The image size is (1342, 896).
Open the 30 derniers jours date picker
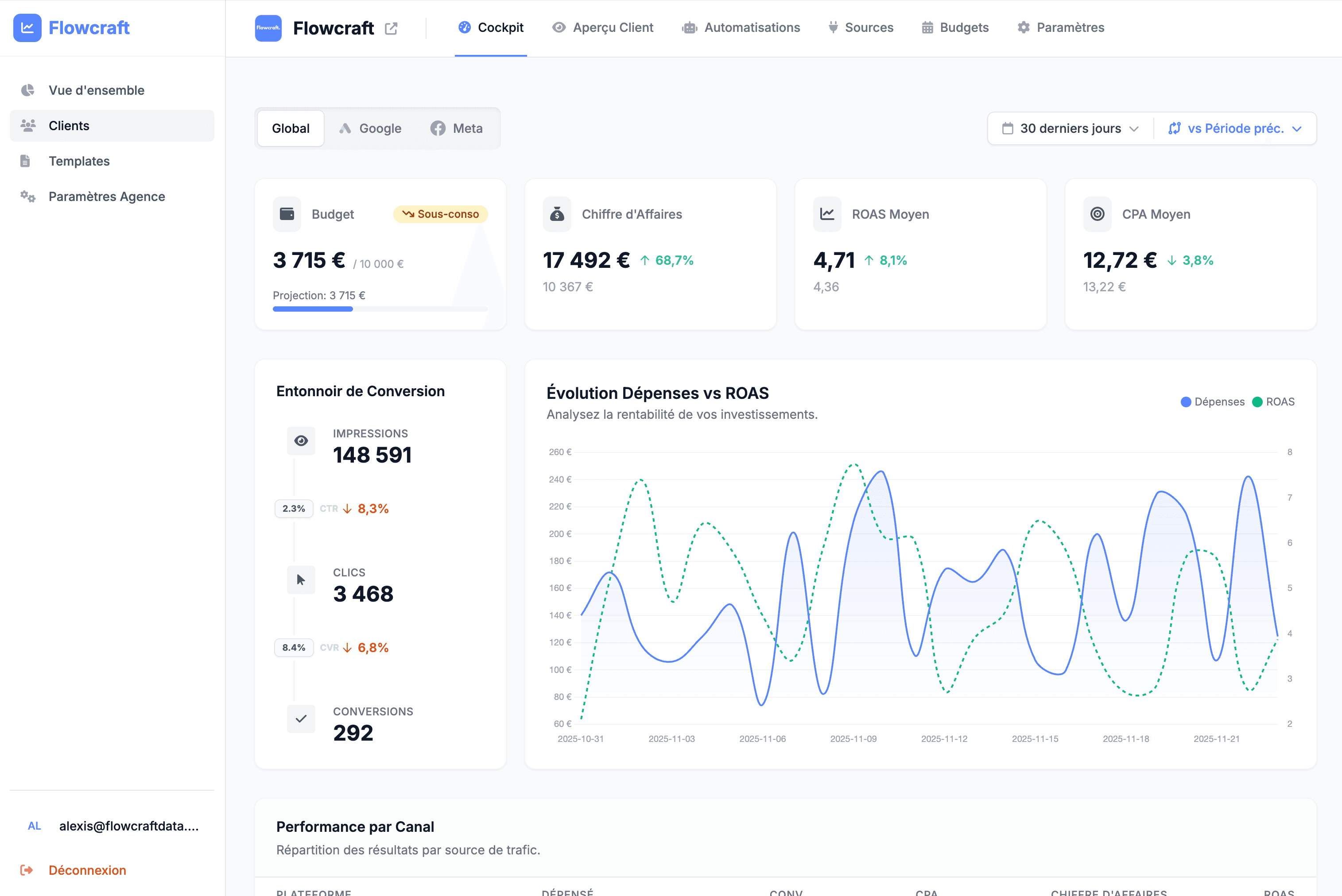pyautogui.click(x=1069, y=128)
